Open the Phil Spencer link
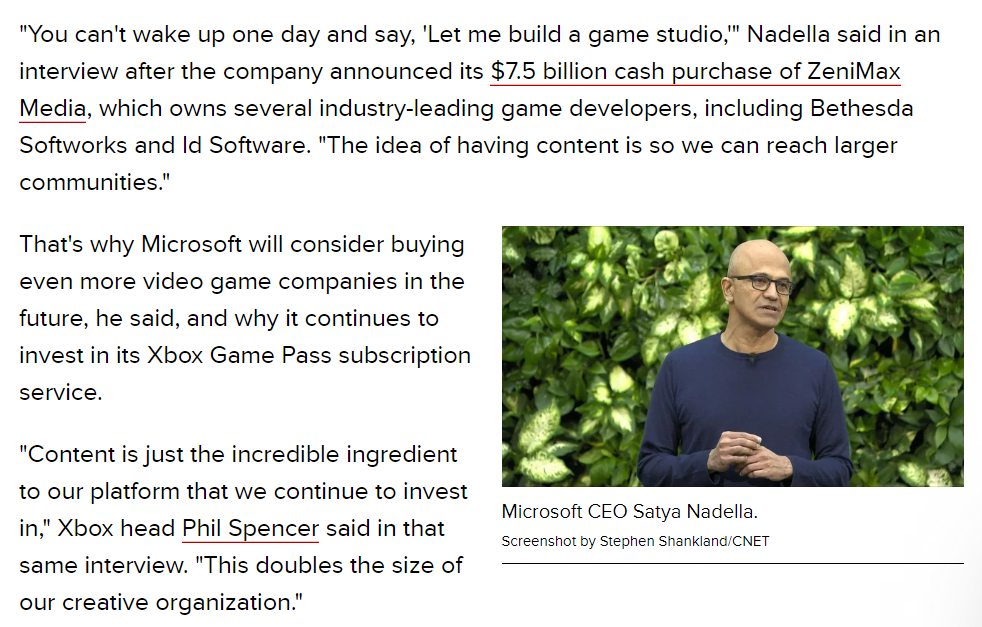Viewport: 982px width, 627px height. 251,528
